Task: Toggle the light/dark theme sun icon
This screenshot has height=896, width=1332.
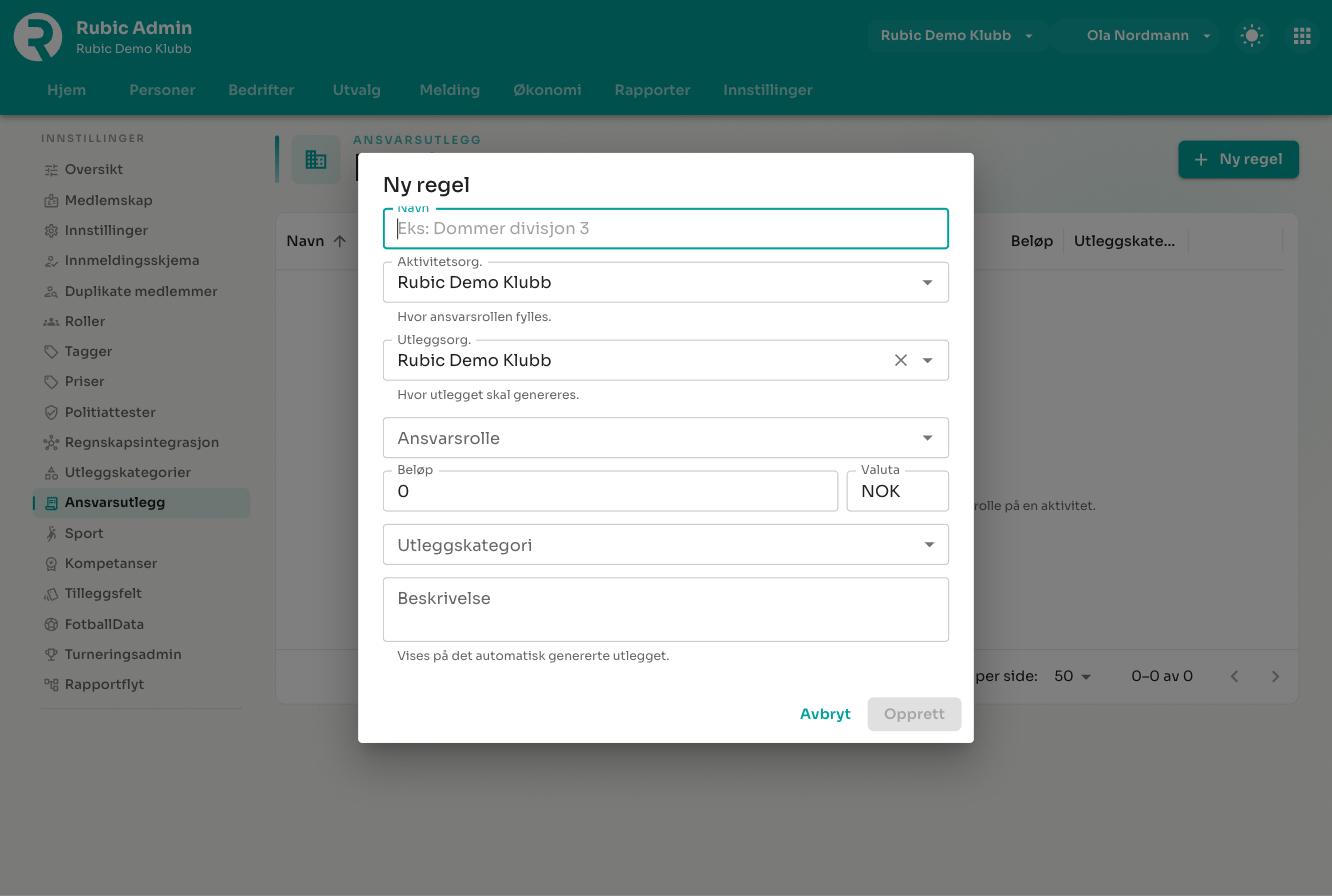Action: [x=1252, y=36]
